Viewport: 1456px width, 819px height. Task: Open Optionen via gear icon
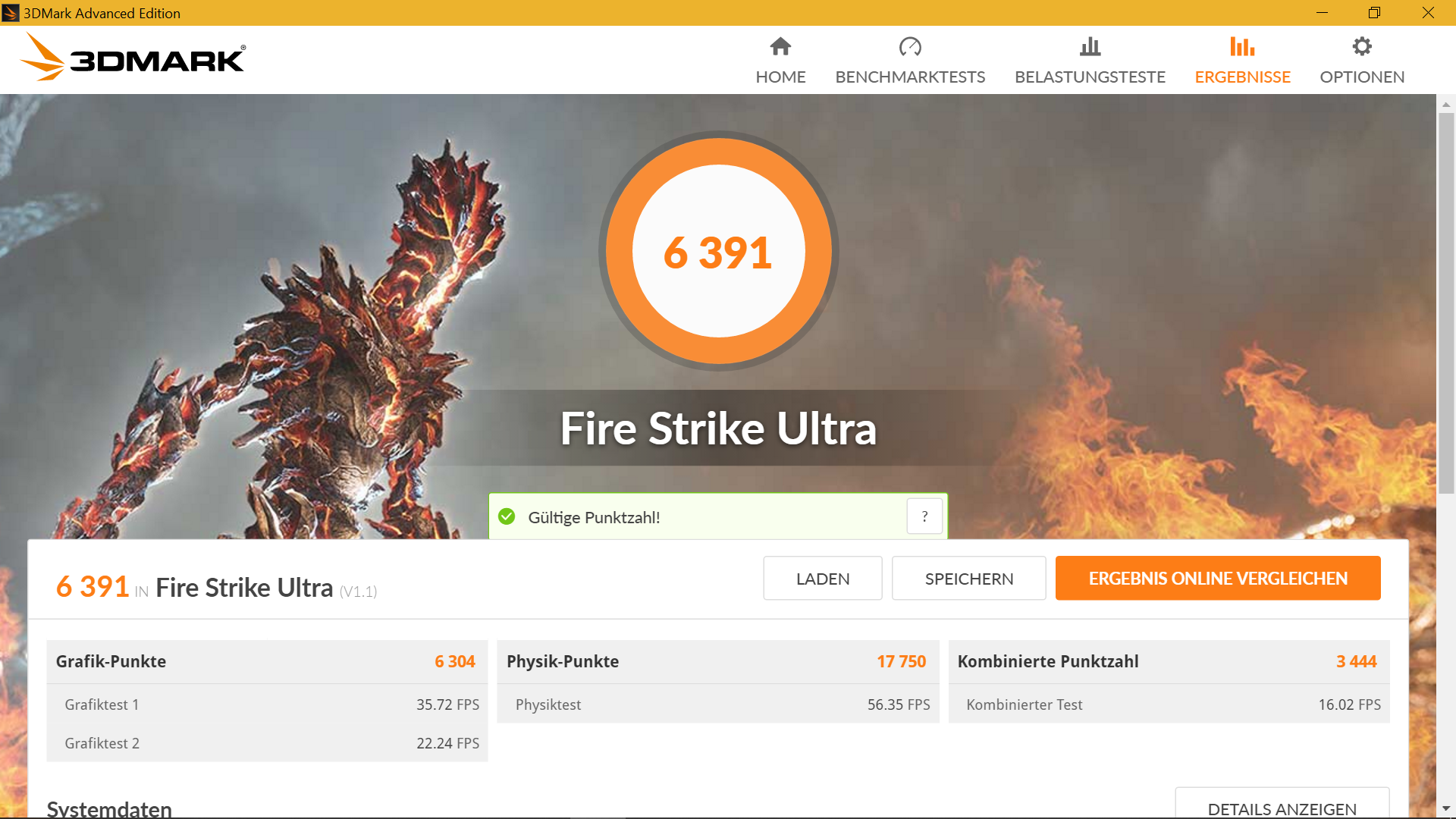[x=1362, y=46]
